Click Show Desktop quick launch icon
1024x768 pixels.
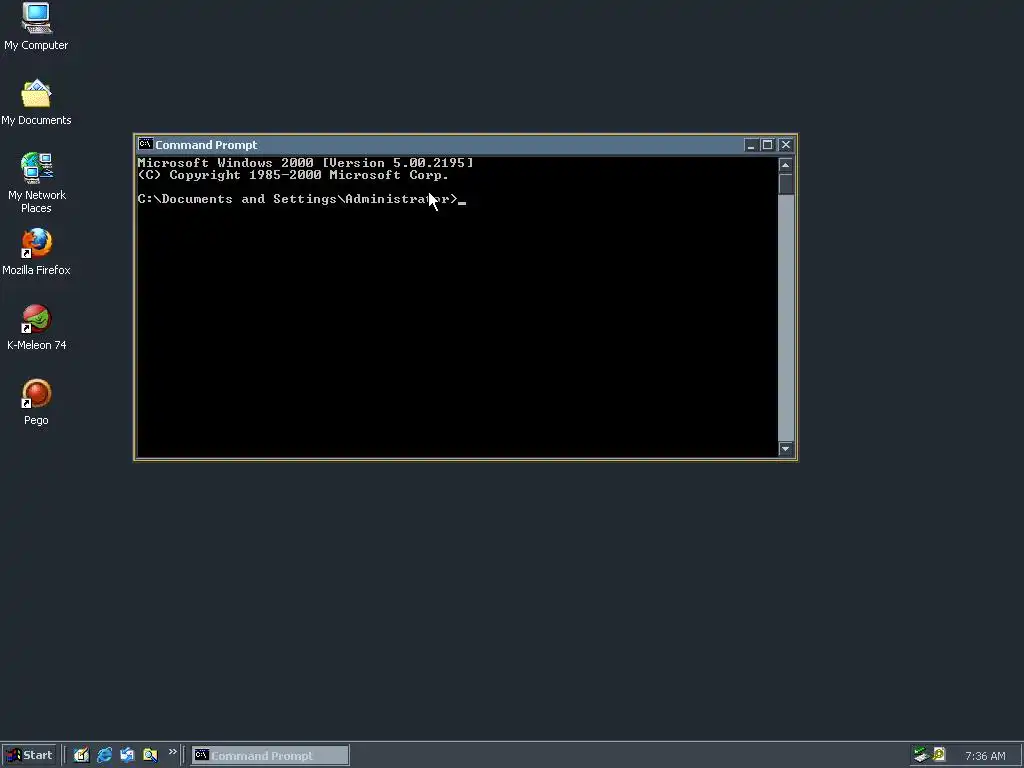point(81,755)
